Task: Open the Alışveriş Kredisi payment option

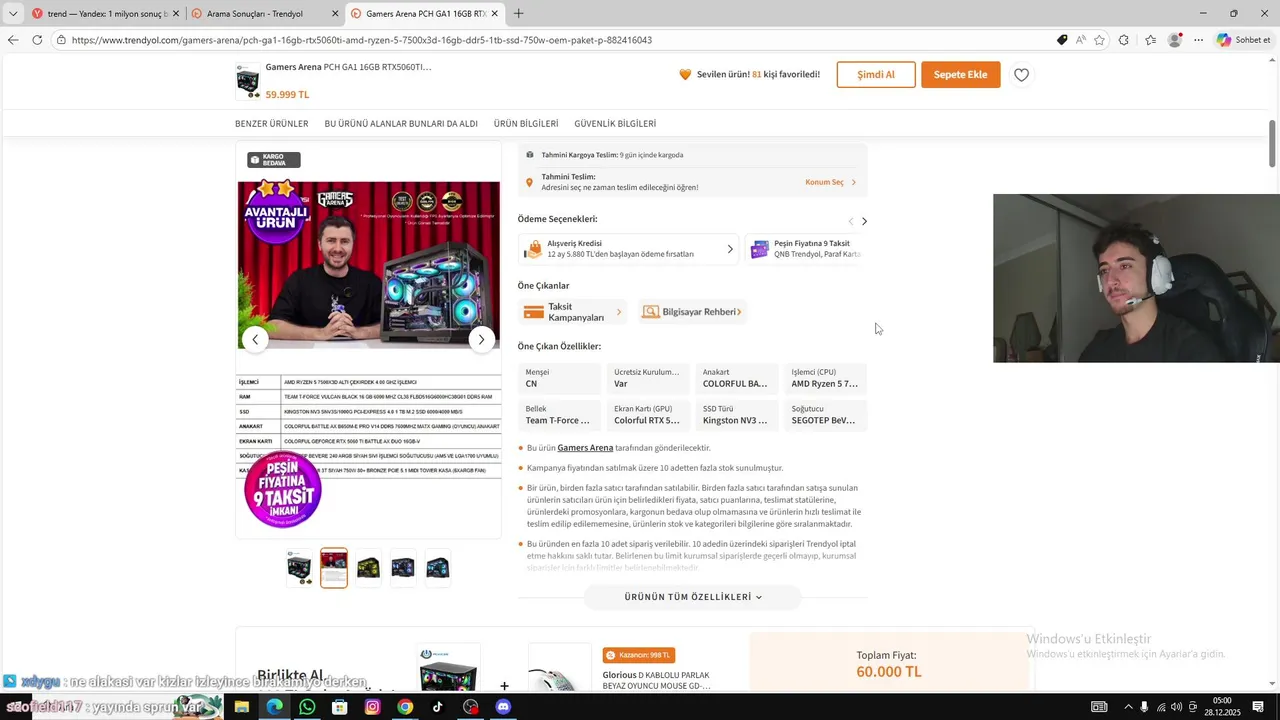Action: [628, 249]
